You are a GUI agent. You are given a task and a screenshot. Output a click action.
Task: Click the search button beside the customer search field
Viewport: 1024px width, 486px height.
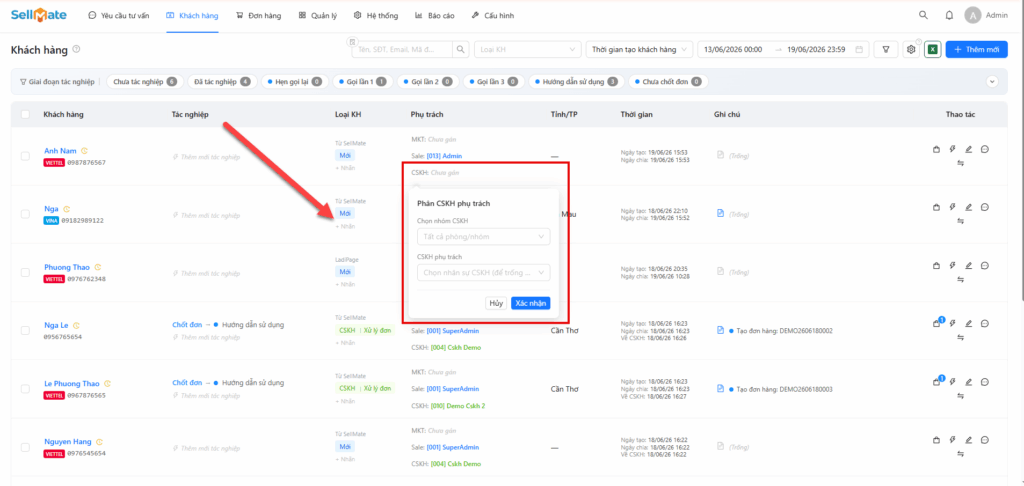pos(461,49)
